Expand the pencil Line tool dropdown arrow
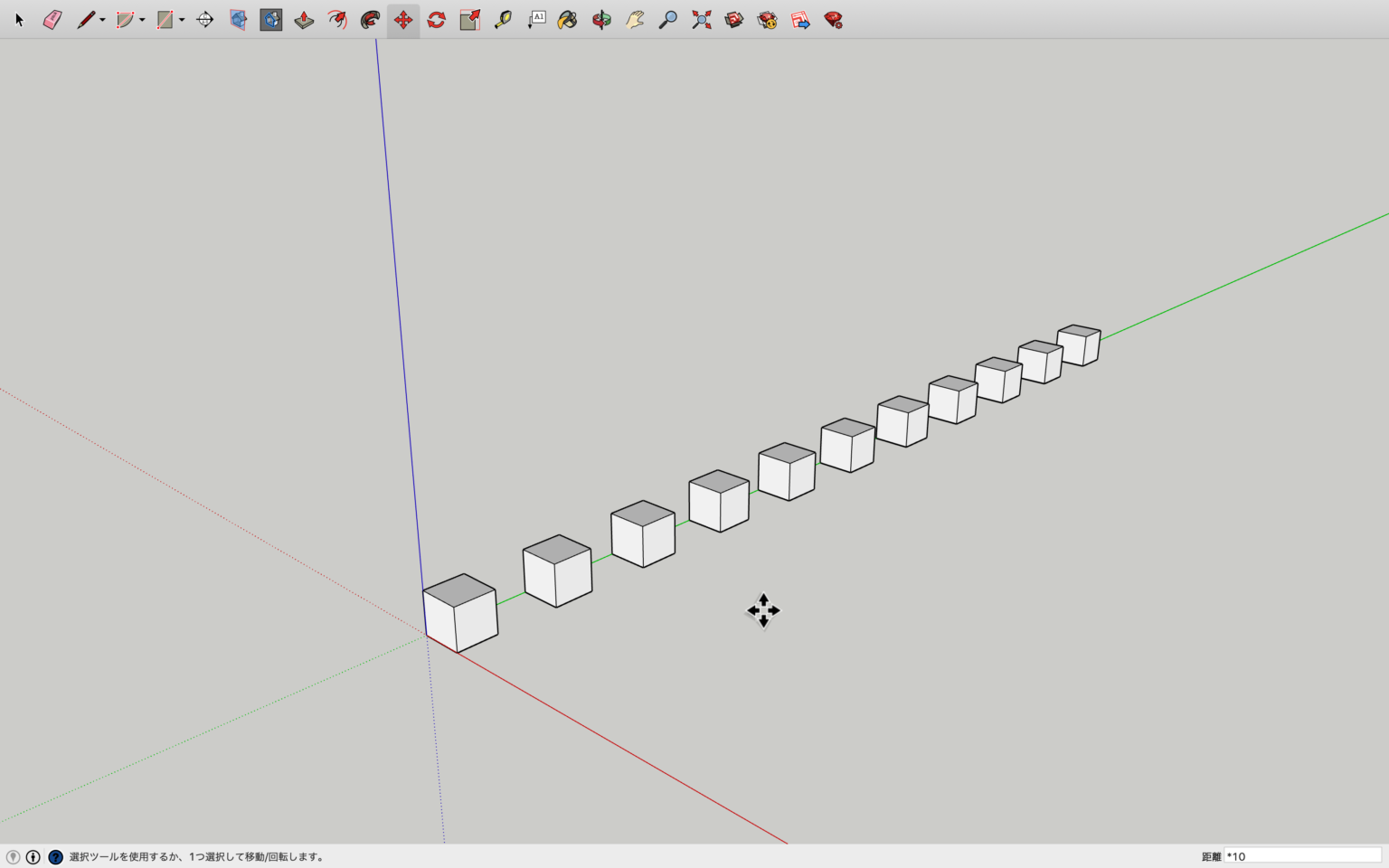Screen dimensions: 1389x868 (x=102, y=20)
